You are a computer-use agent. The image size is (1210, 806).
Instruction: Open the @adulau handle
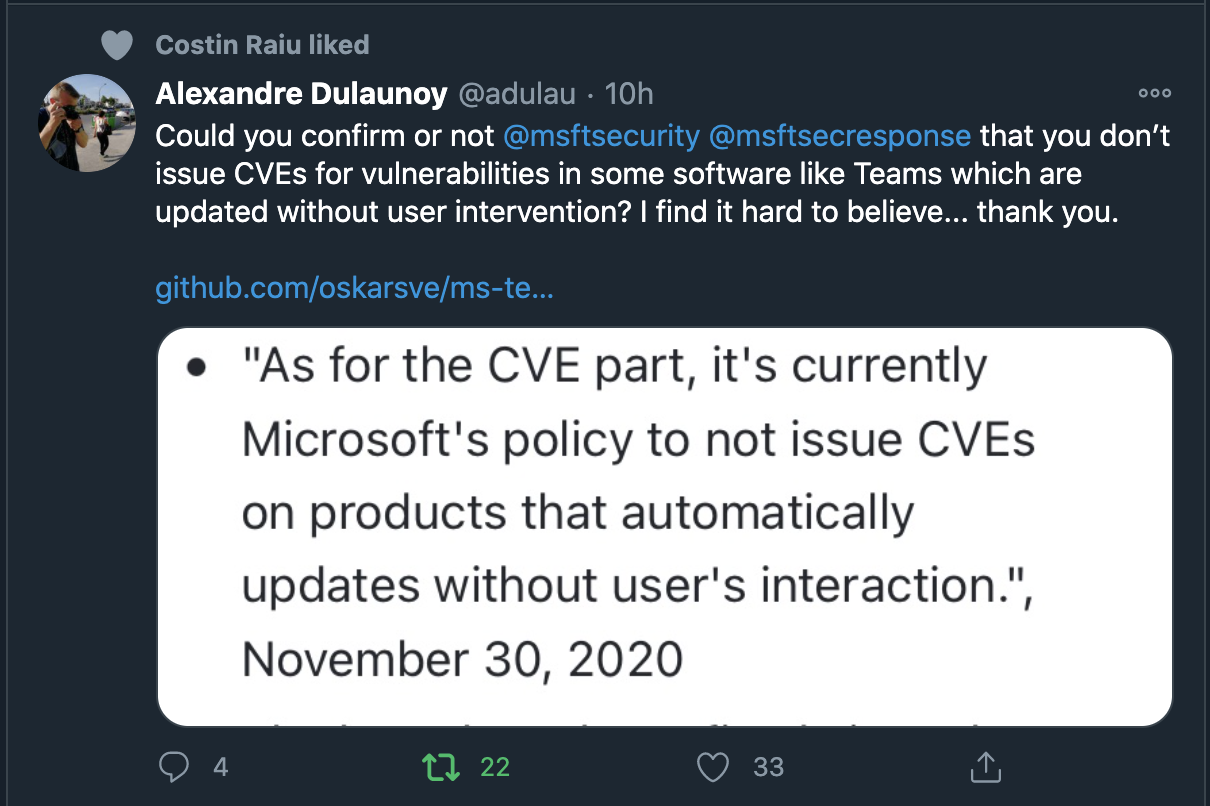point(517,94)
